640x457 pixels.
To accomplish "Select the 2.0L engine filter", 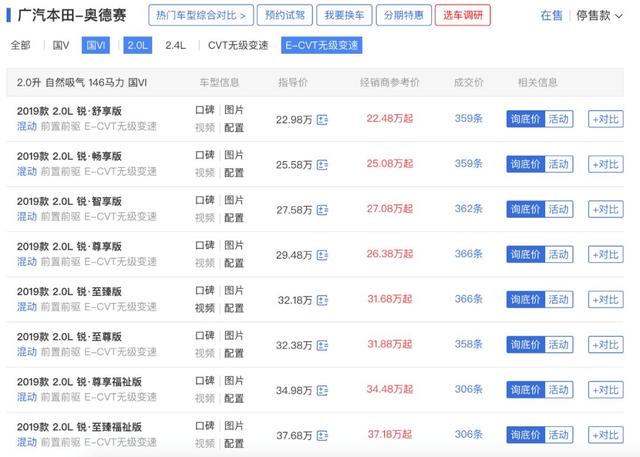I will click(138, 45).
